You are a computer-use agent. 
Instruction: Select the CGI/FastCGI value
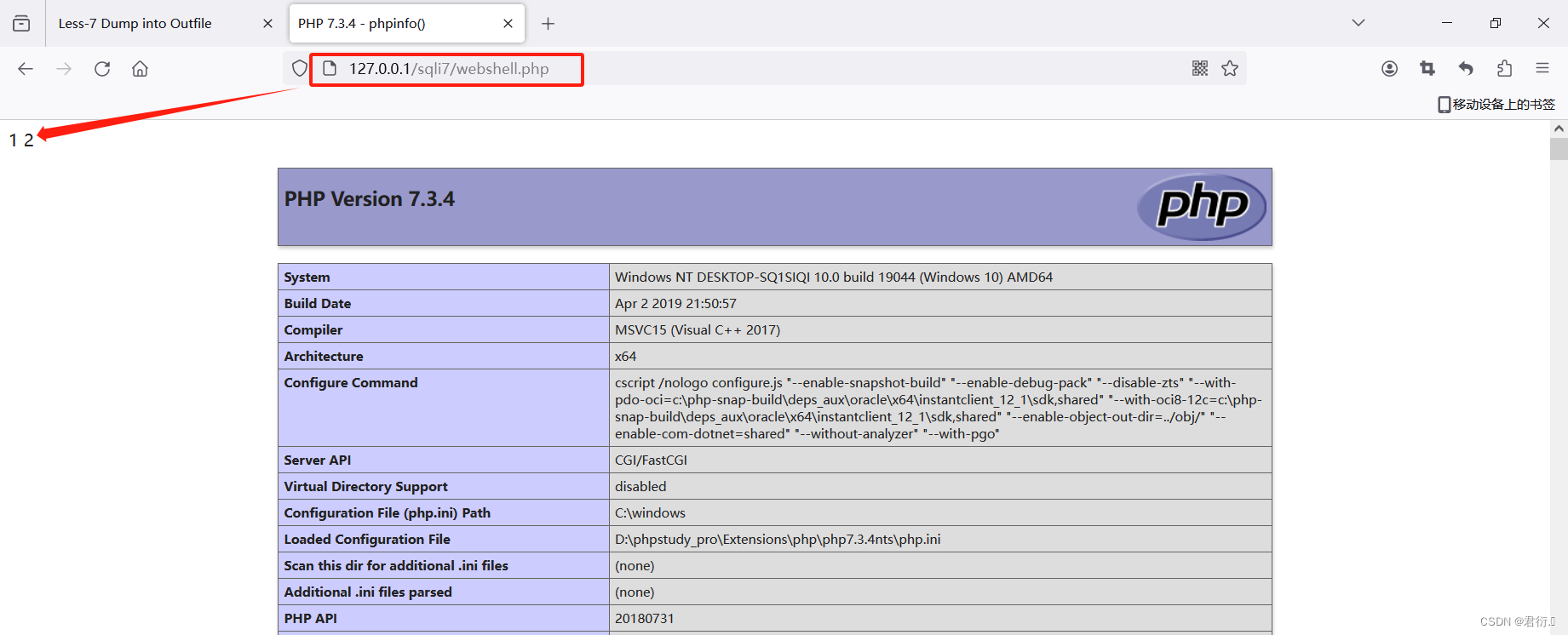(651, 461)
